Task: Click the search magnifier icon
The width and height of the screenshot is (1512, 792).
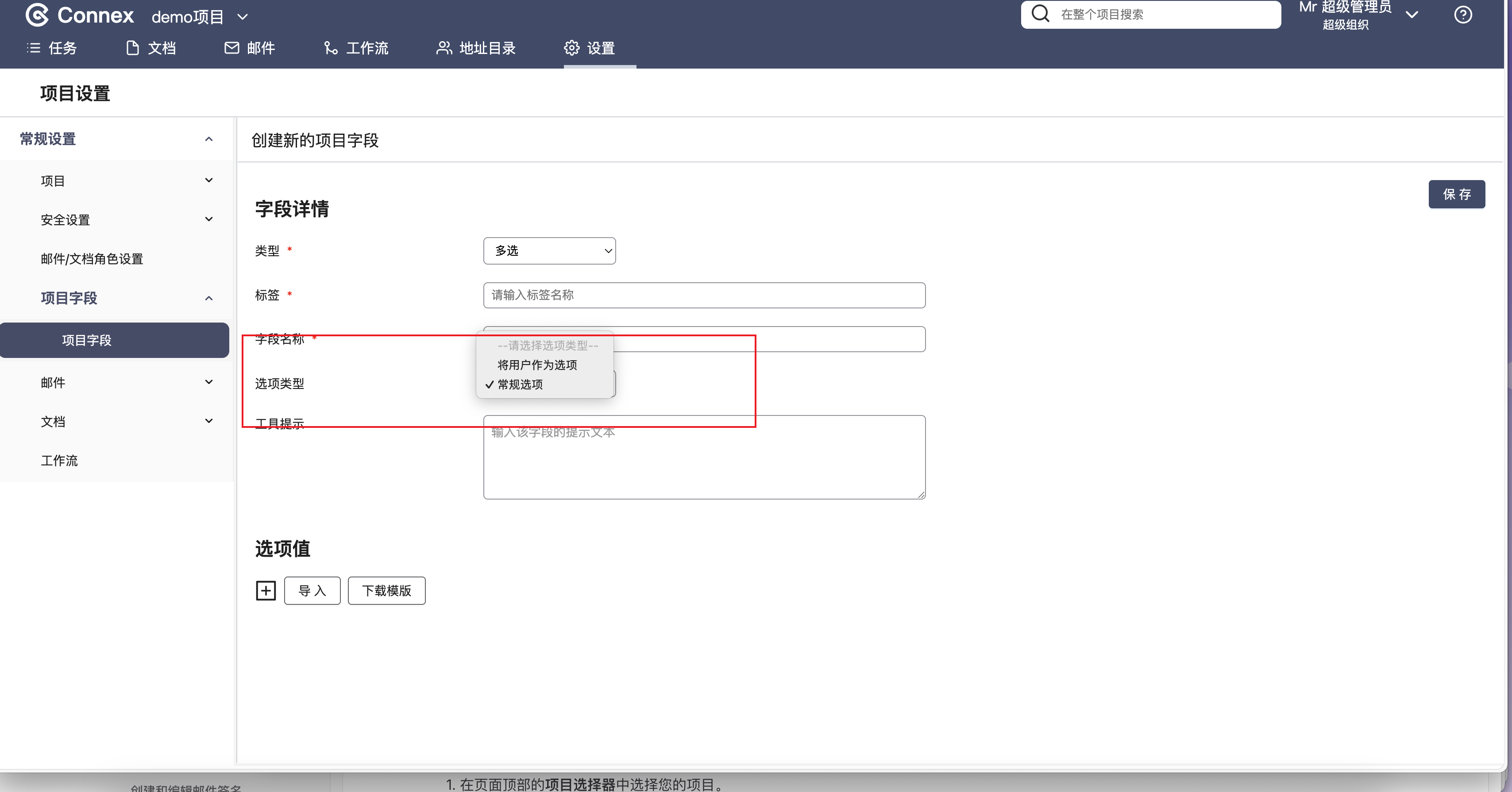Action: [1040, 13]
